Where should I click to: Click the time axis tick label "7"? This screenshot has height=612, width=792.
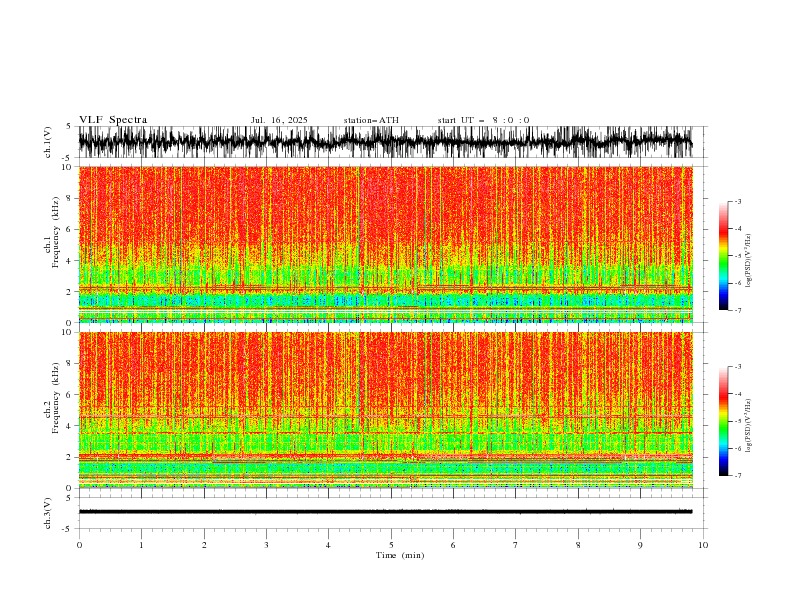coord(516,545)
